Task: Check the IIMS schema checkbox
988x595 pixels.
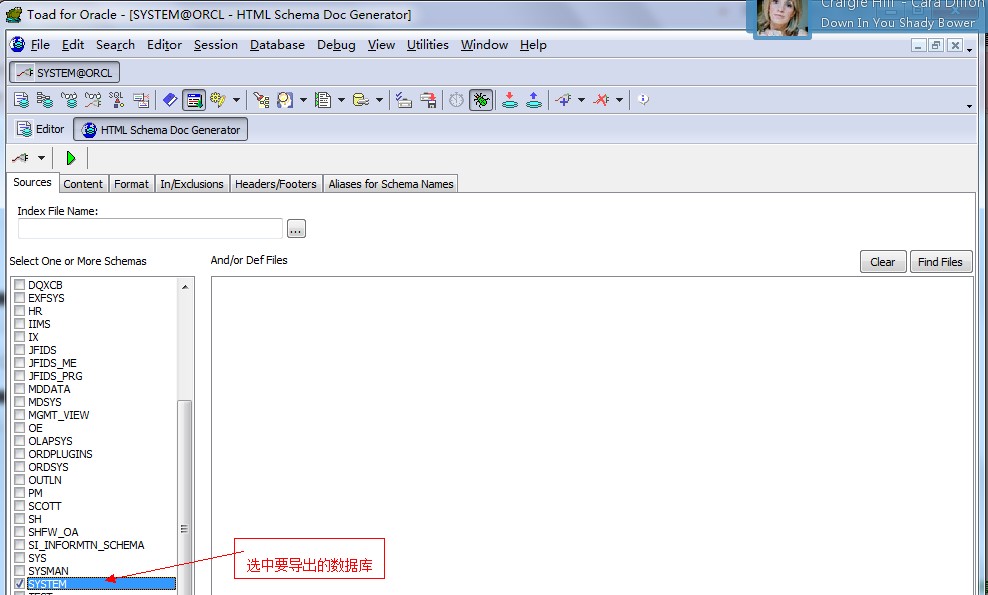Action: [x=20, y=324]
